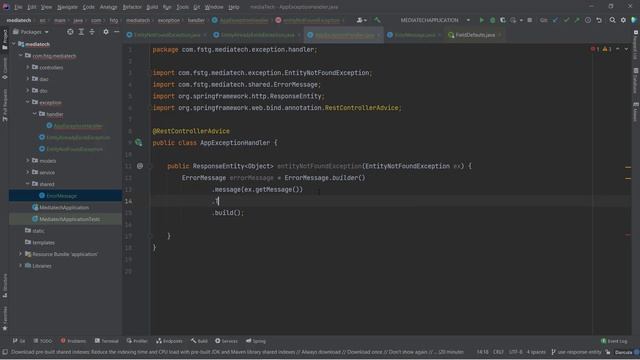Select MediatechApplication in the tree
Image resolution: width=640 pixels, height=360 pixels.
click(64, 207)
